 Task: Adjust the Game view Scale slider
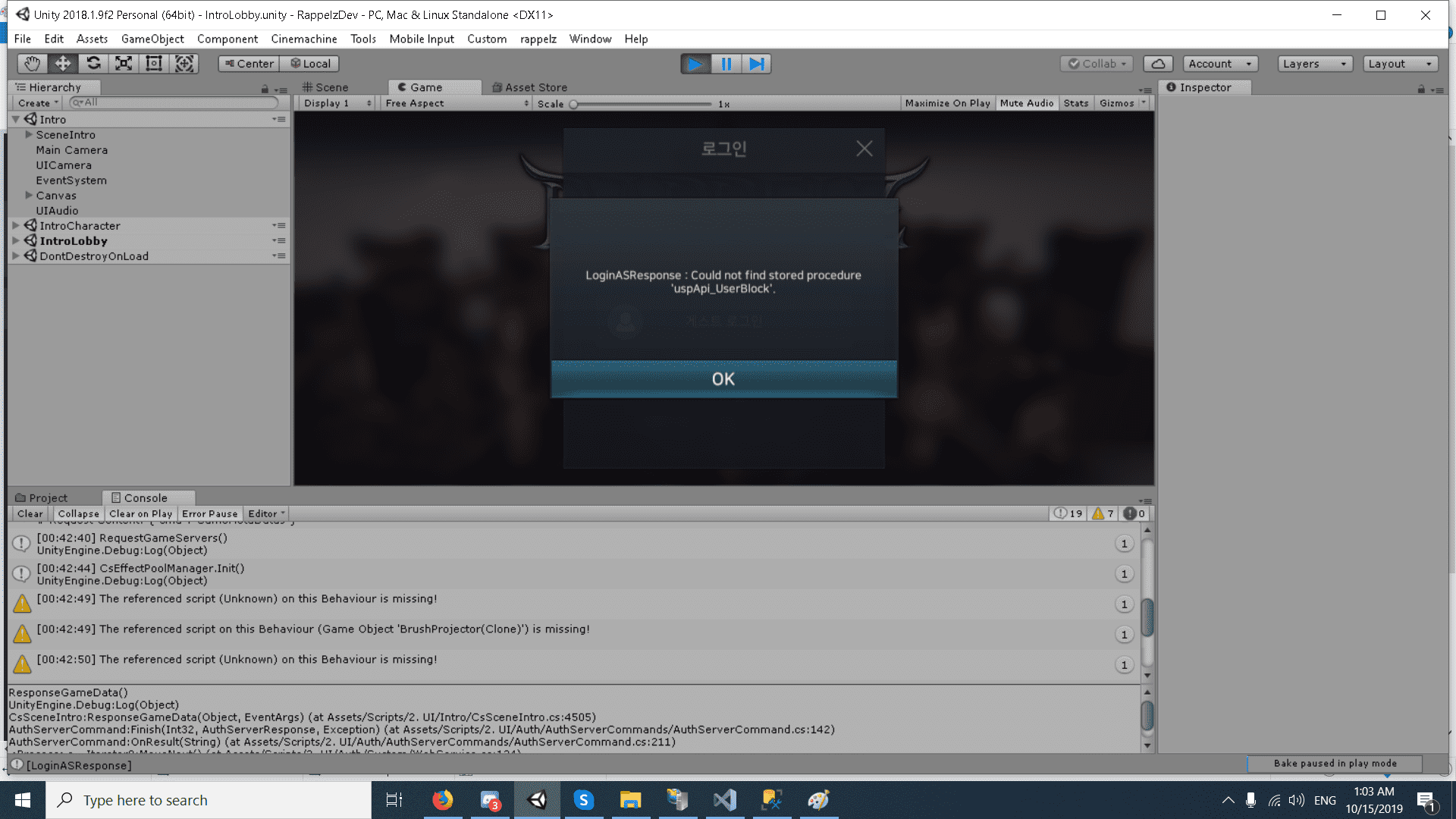click(x=642, y=104)
